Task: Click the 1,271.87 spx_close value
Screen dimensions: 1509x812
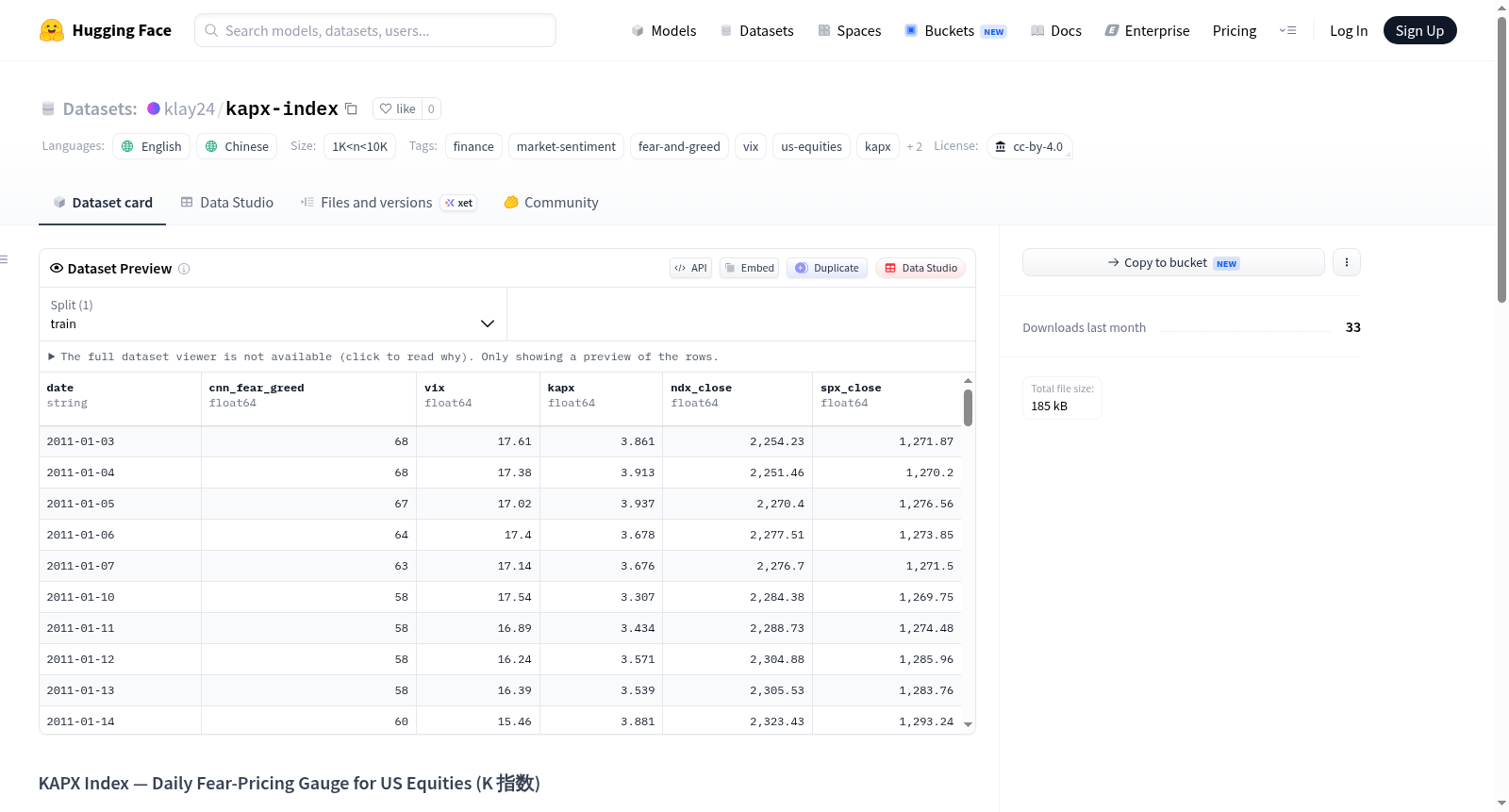Action: 926,441
